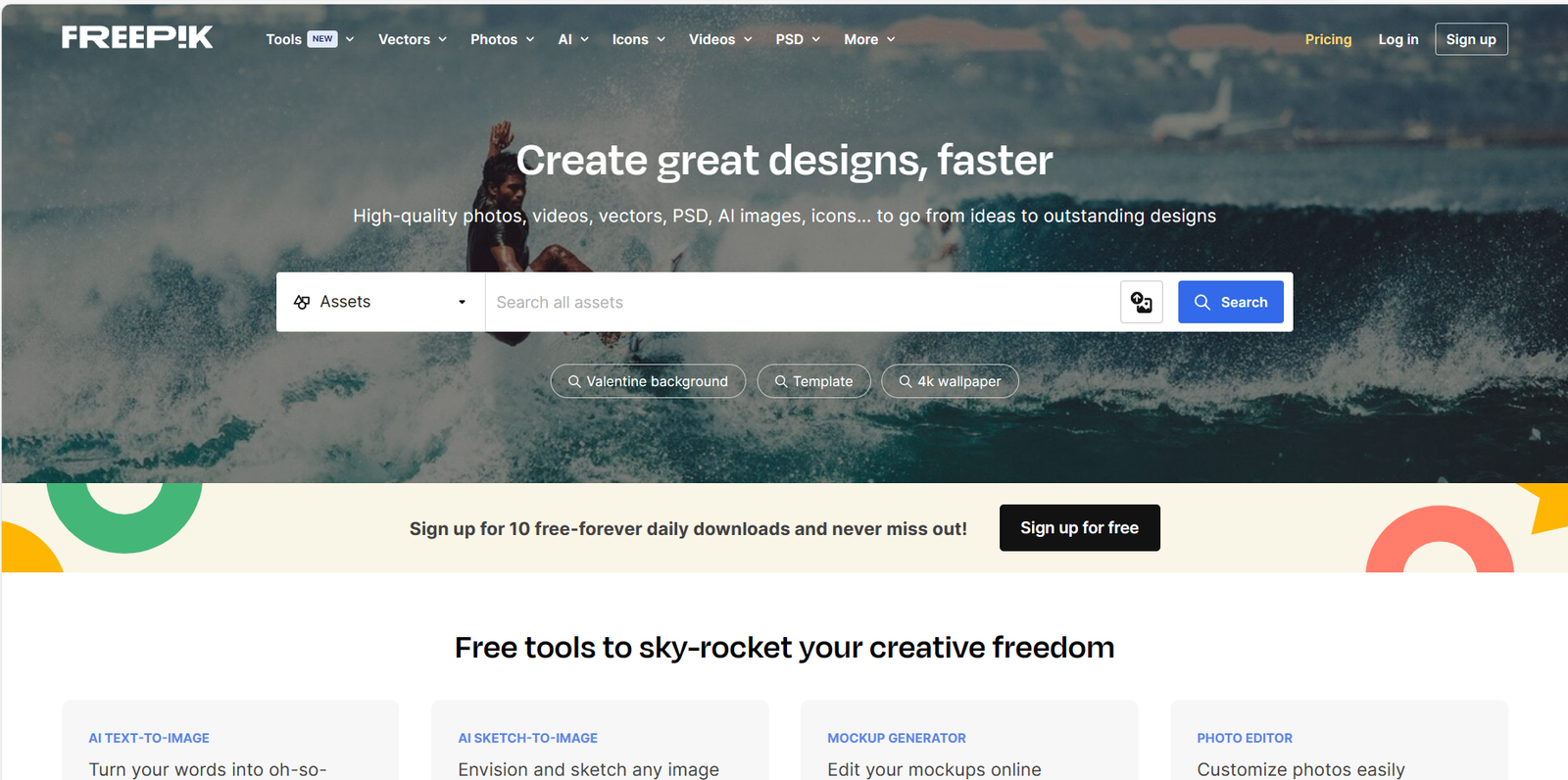Click the Freepik logo
1568x780 pixels.
(137, 37)
